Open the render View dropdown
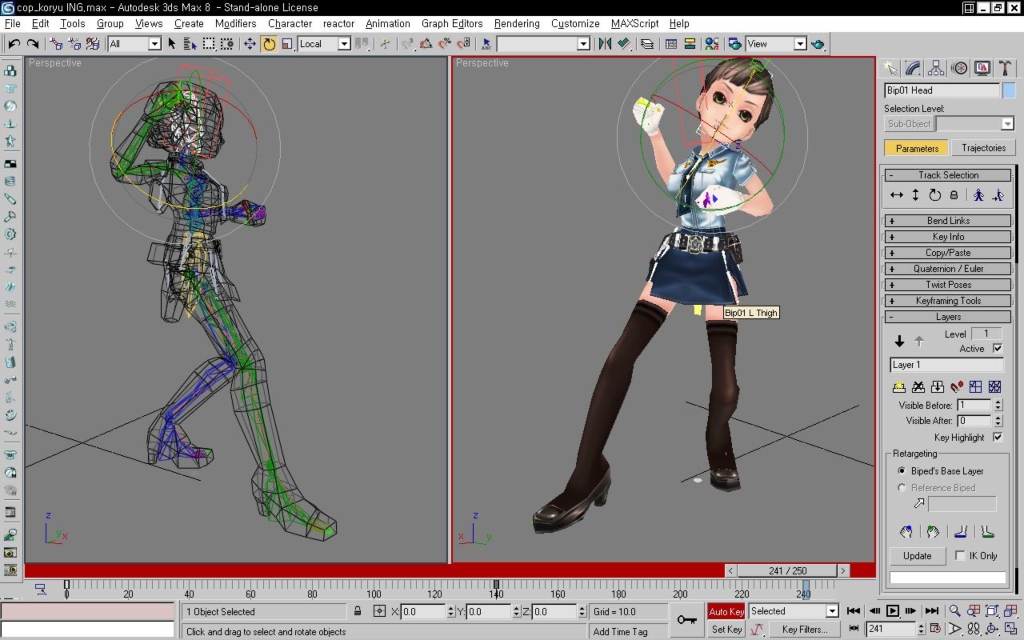The image size is (1024, 640). [x=800, y=44]
